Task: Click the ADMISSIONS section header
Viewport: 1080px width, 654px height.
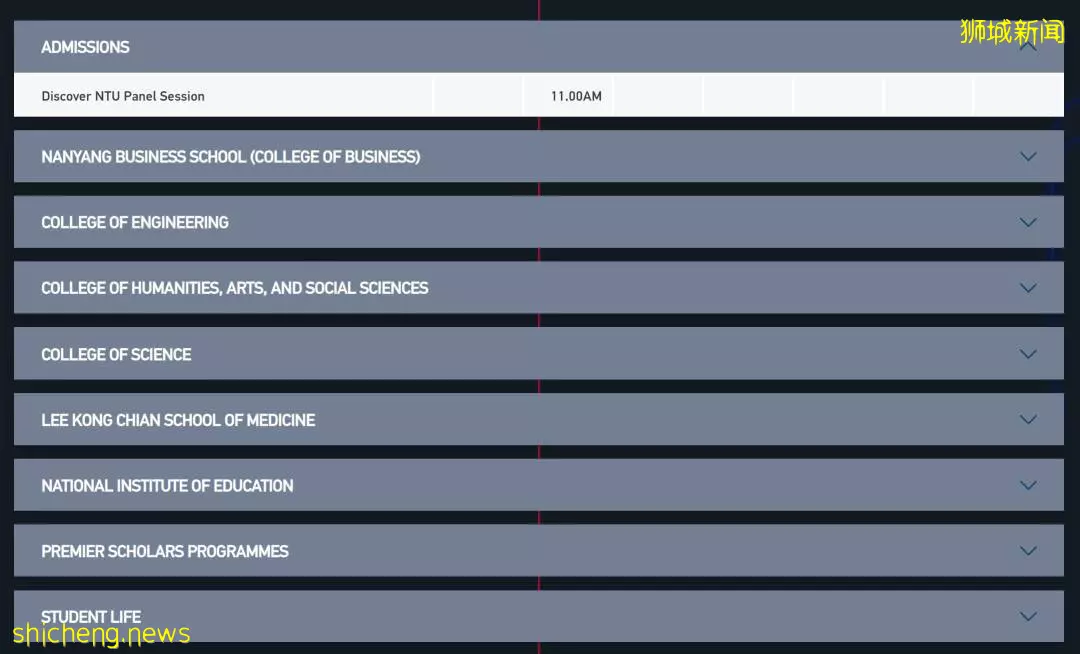Action: (539, 47)
